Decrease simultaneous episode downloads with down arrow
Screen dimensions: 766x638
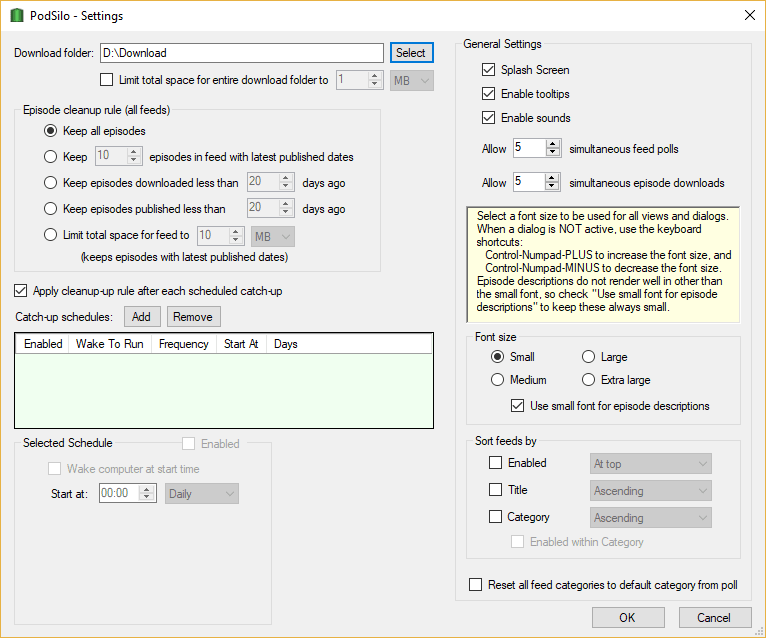(553, 187)
